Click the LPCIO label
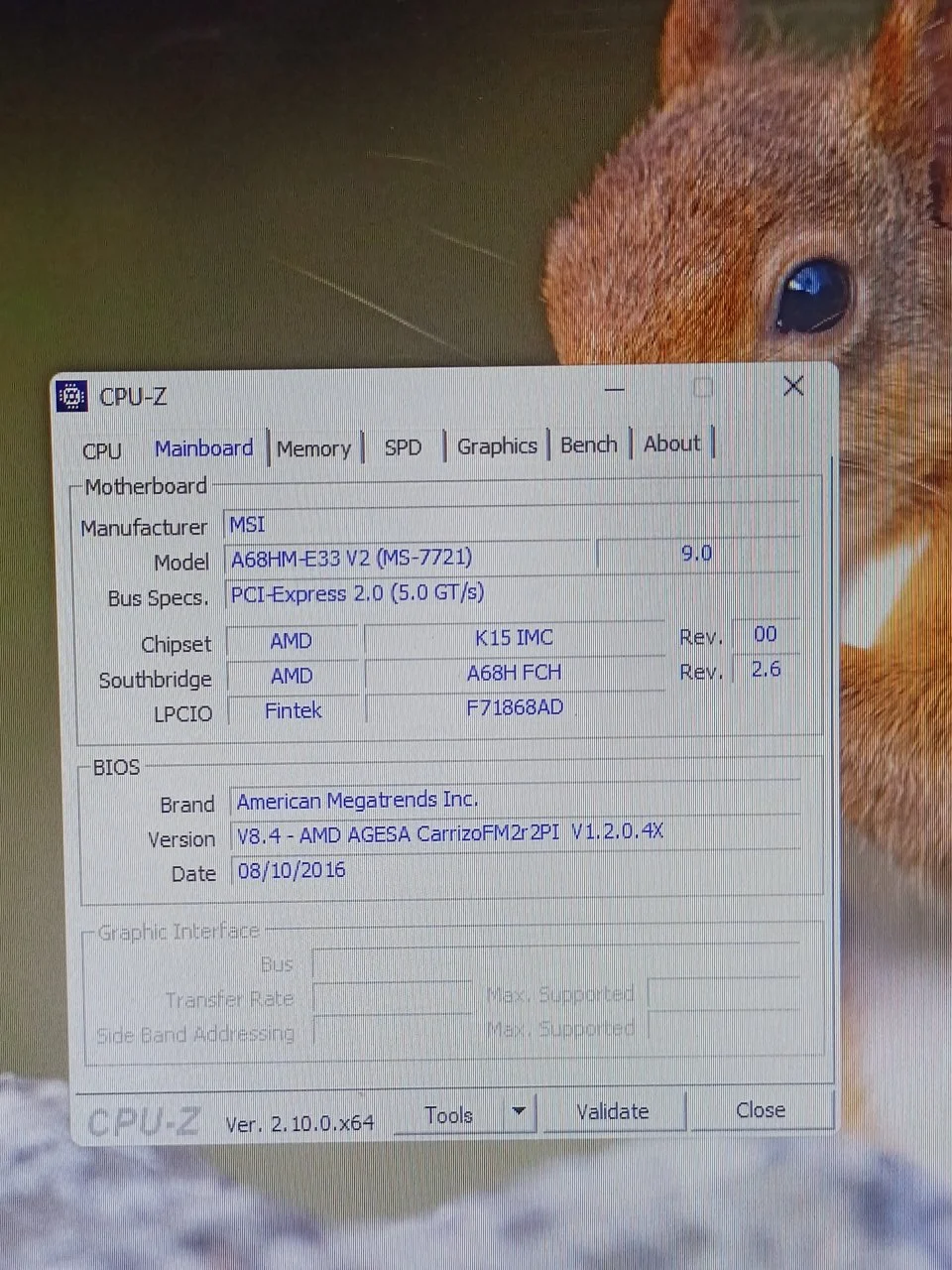The height and width of the screenshot is (1270, 952). point(182,713)
